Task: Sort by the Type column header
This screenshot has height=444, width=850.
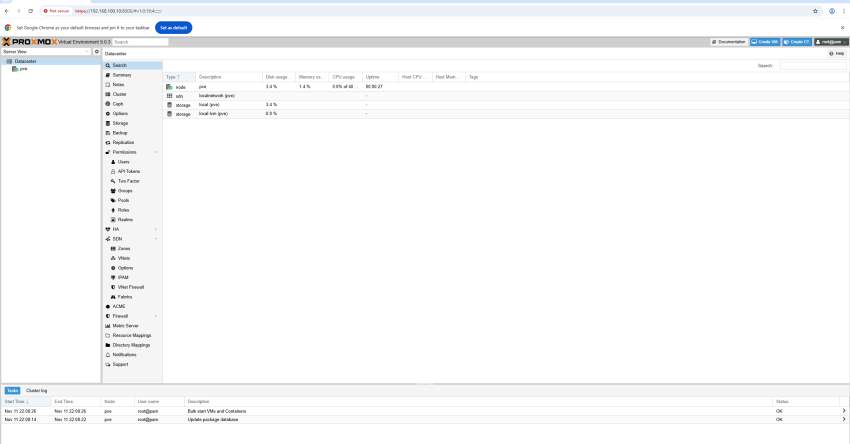Action: pyautogui.click(x=179, y=77)
